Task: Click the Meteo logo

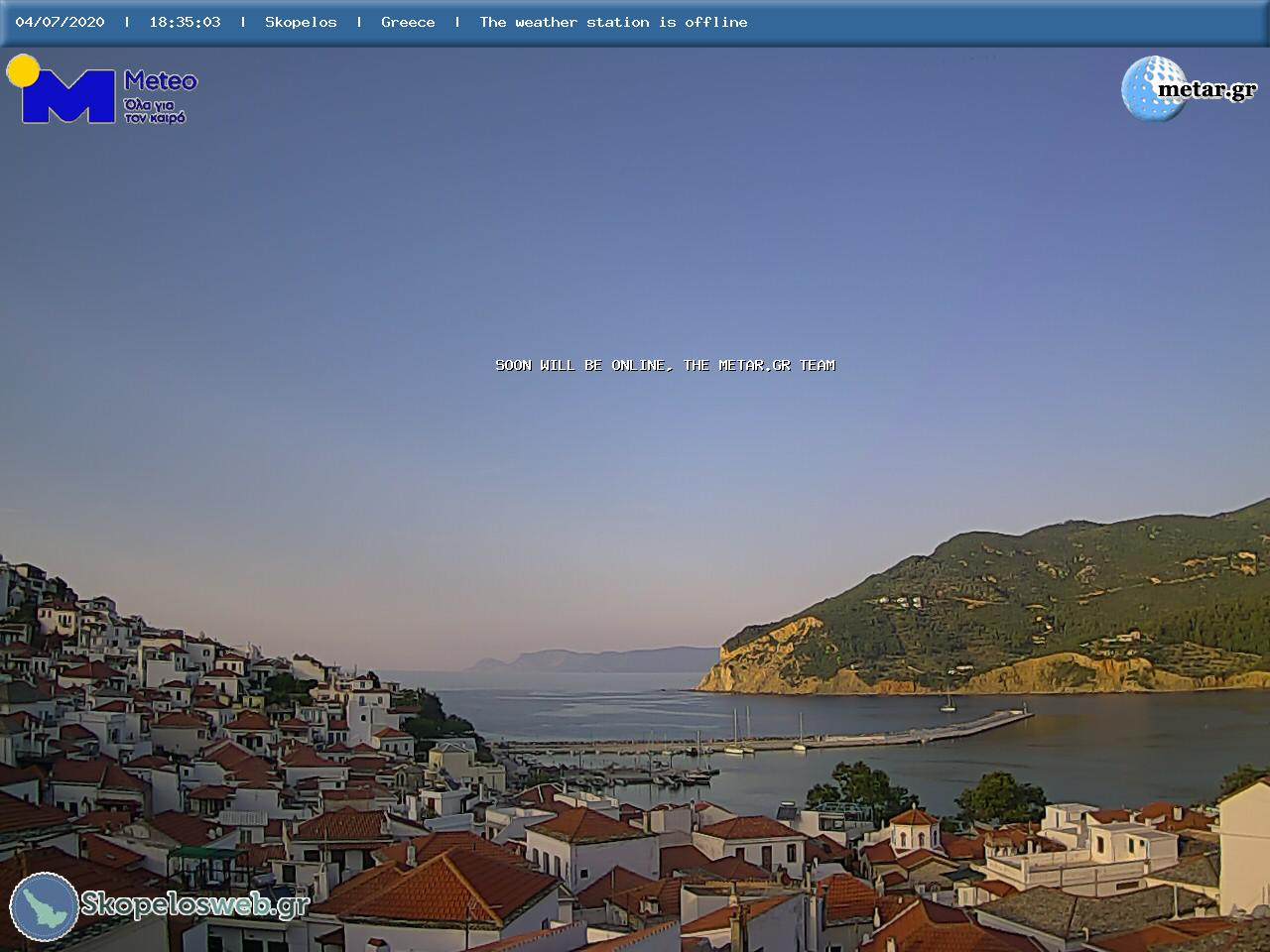Action: [102, 89]
